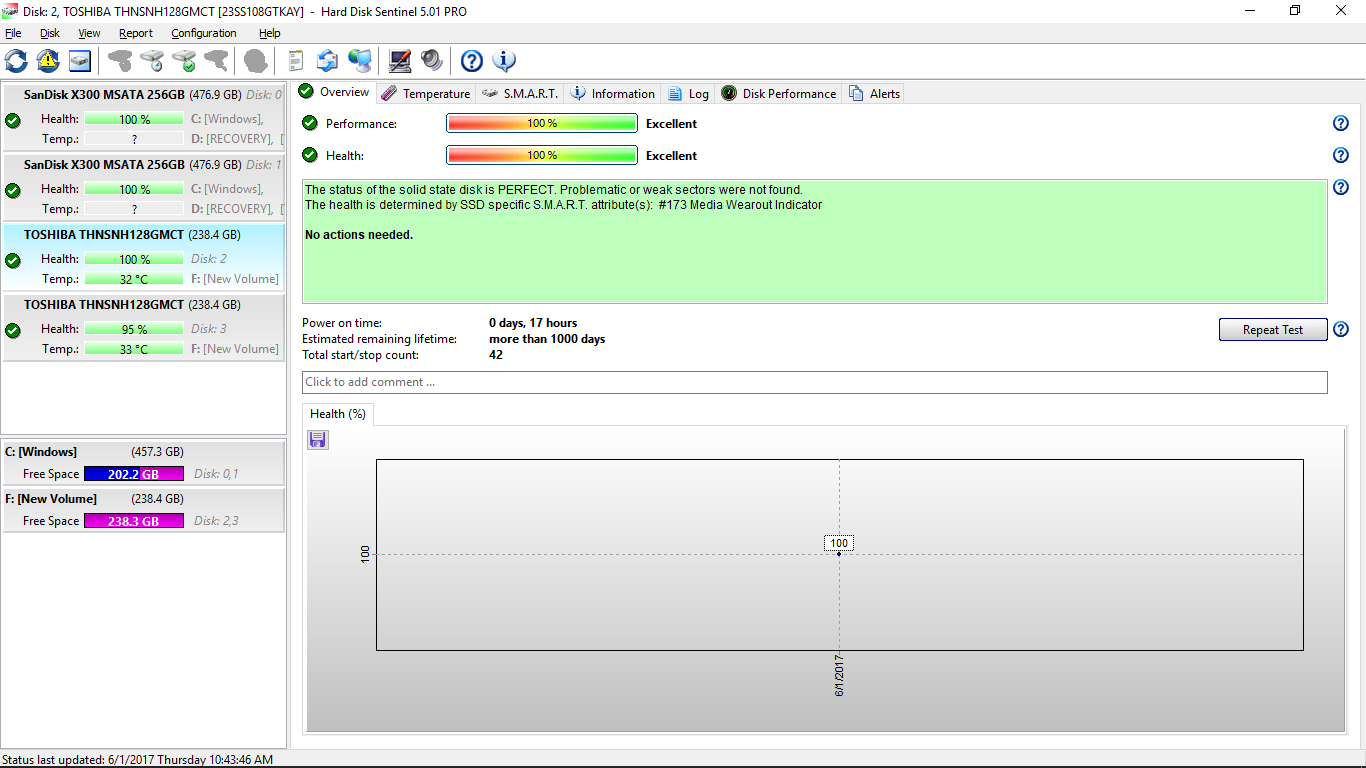1366x768 pixels.
Task: Open the View menu
Action: coord(89,33)
